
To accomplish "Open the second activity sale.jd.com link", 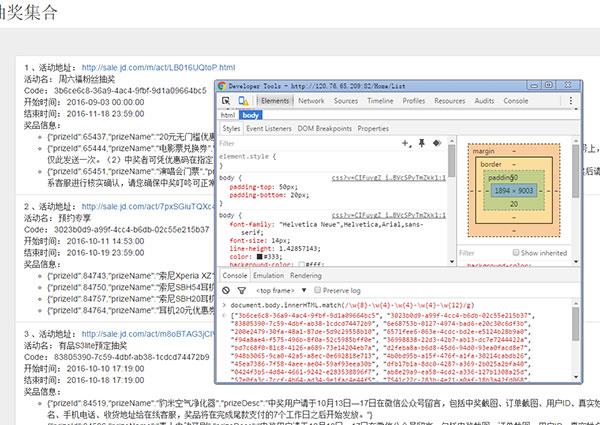I will (148, 207).
